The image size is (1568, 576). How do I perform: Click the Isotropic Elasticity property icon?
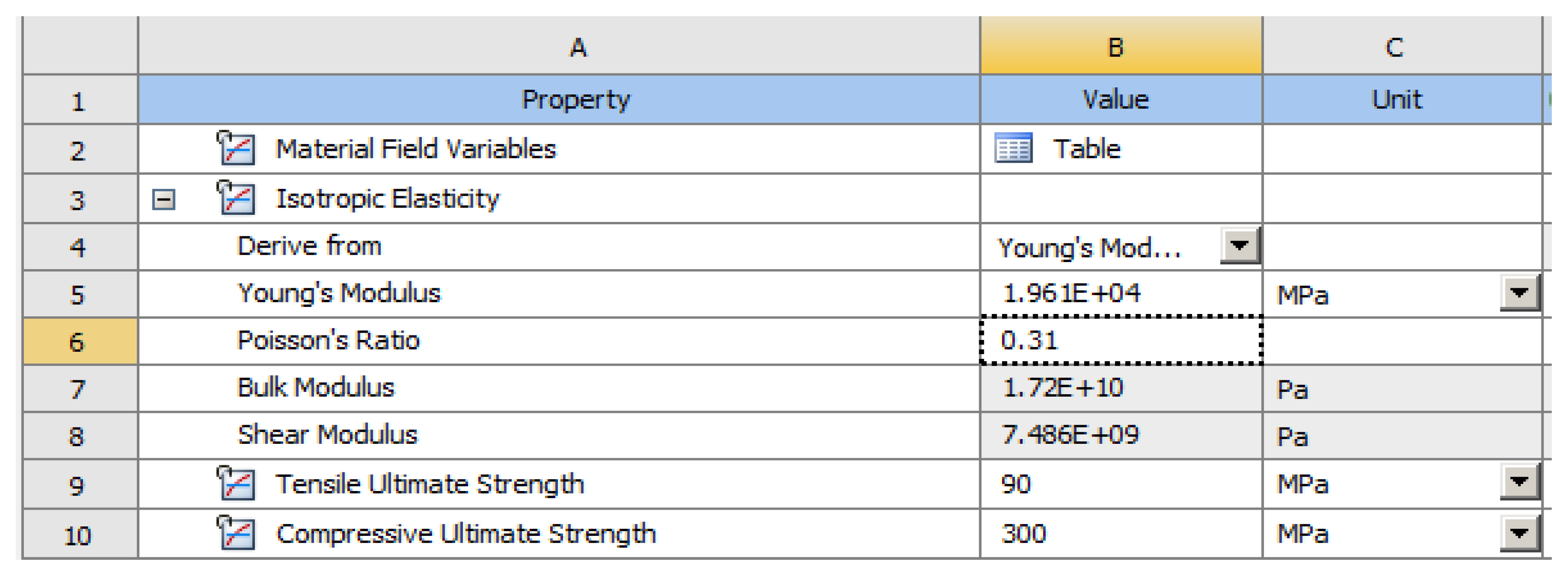[236, 198]
